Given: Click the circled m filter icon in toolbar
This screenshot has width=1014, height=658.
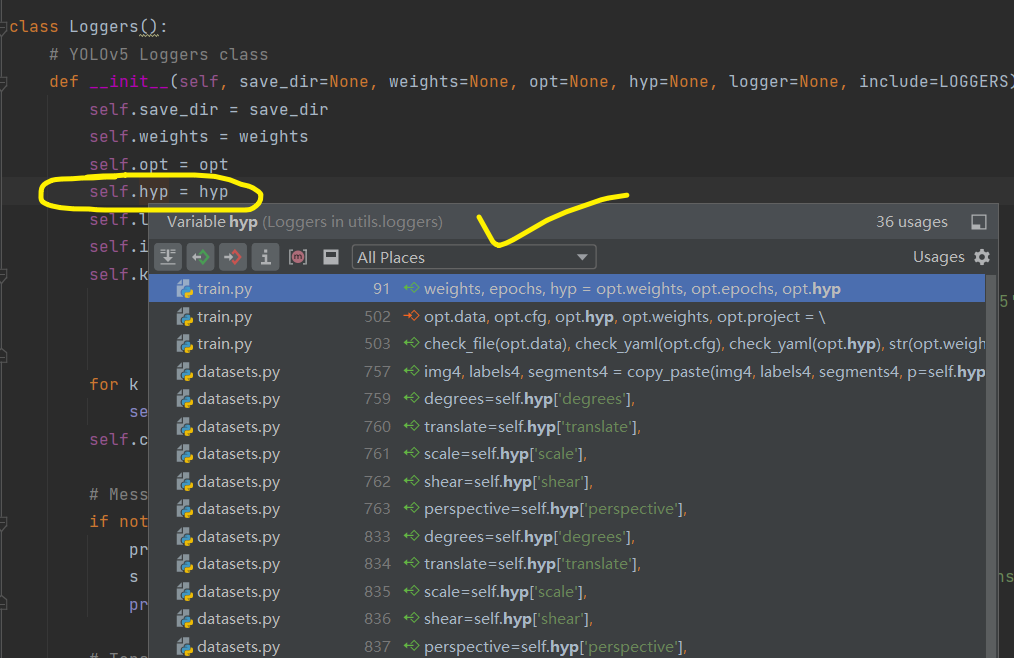Looking at the screenshot, I should pos(297,256).
